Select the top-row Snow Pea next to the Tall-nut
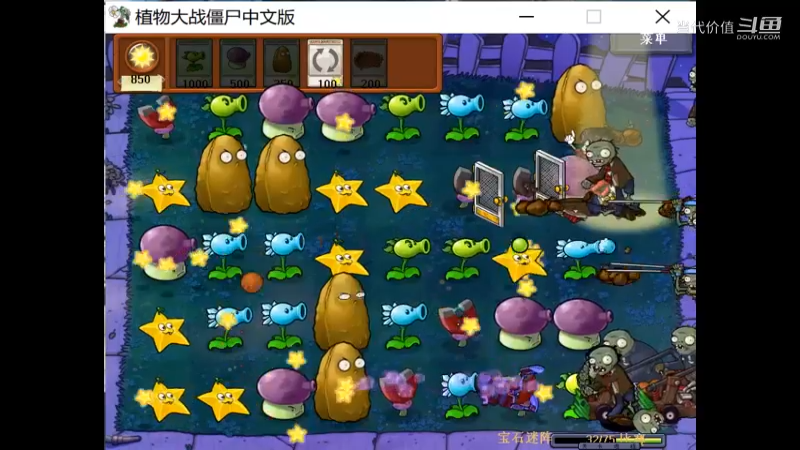 click(522, 119)
